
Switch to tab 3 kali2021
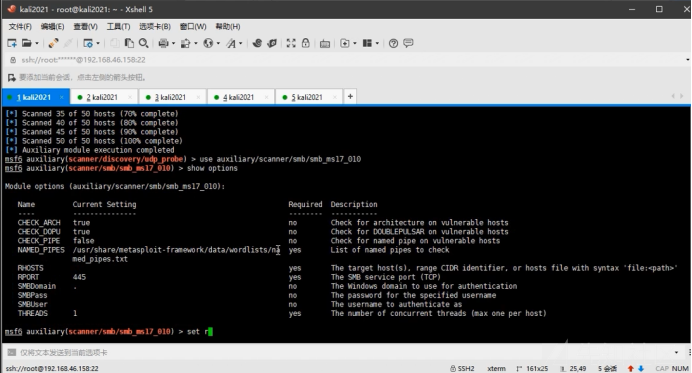click(170, 97)
